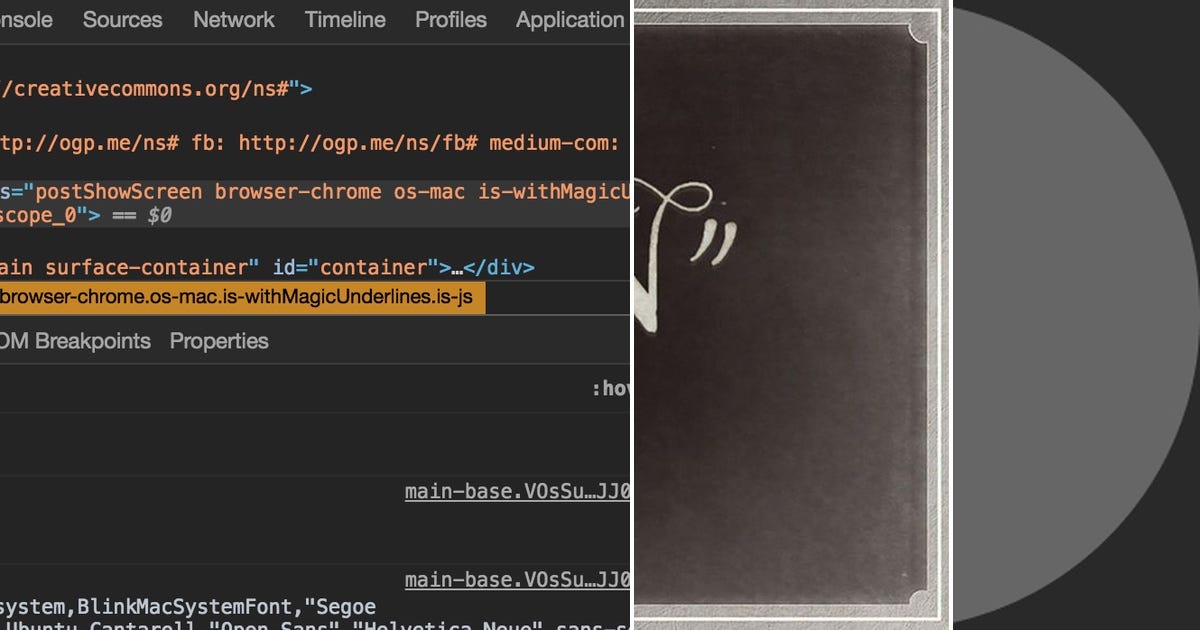This screenshot has width=1200, height=630.
Task: Open the Application panel
Action: tap(569, 19)
